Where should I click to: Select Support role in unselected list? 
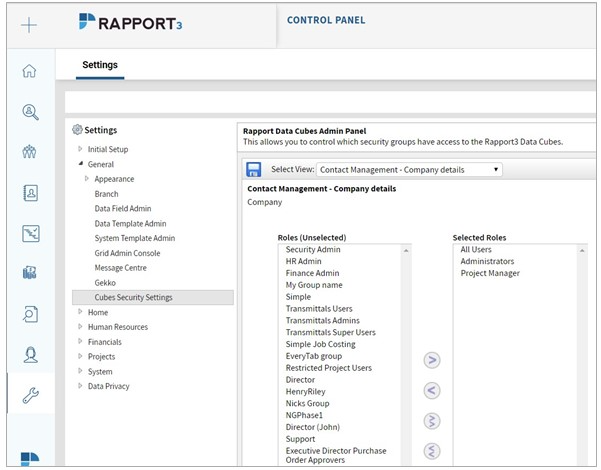[x=300, y=439]
